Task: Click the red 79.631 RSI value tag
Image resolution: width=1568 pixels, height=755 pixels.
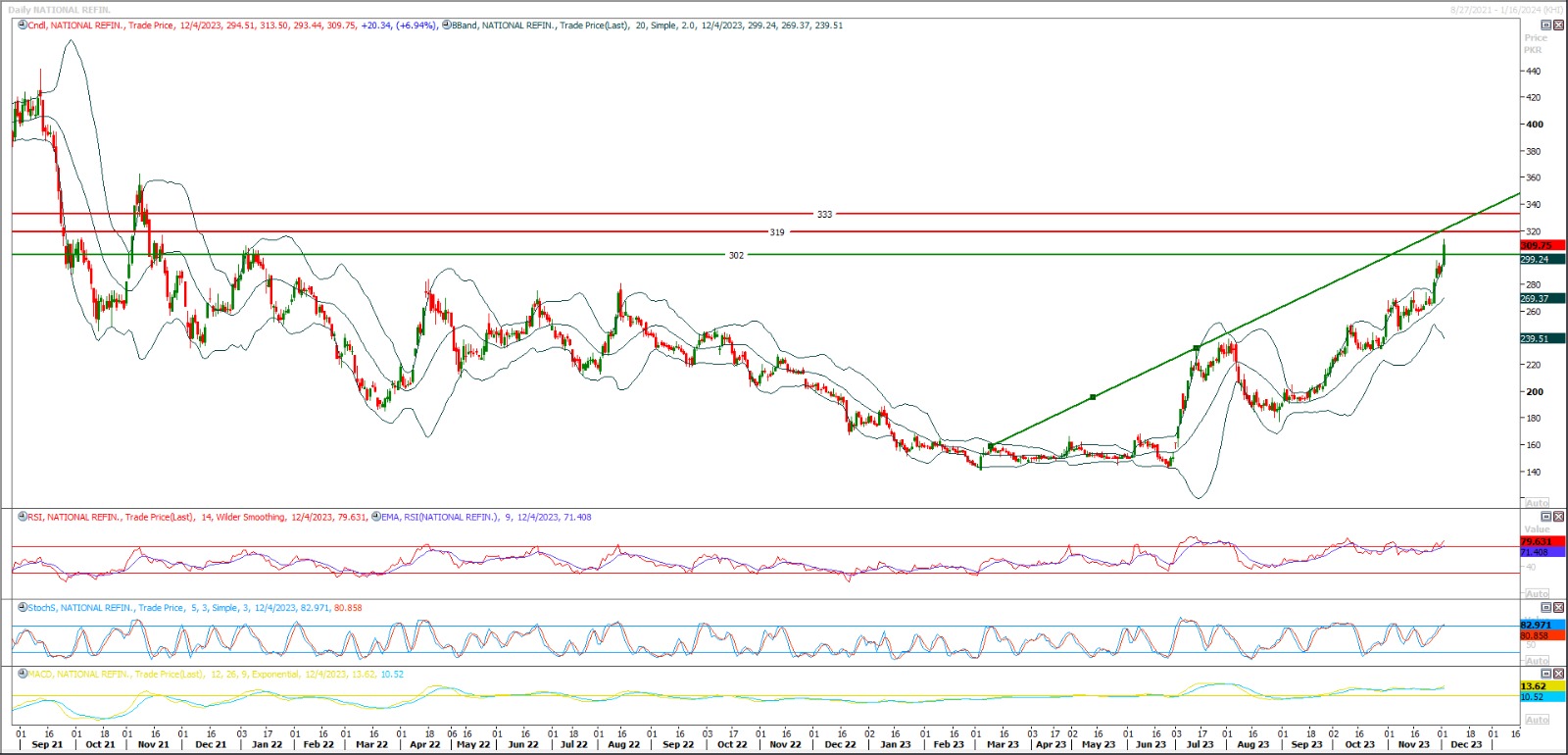Action: (1542, 542)
